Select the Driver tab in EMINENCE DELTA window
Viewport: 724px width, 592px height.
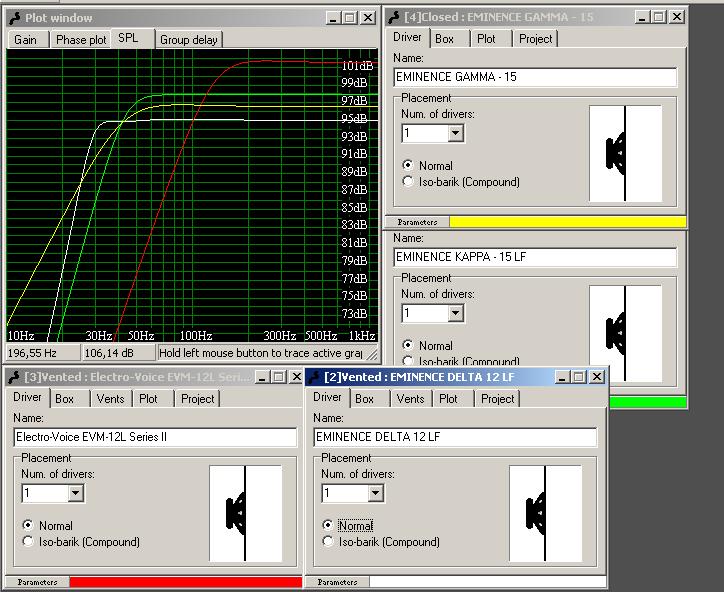327,397
